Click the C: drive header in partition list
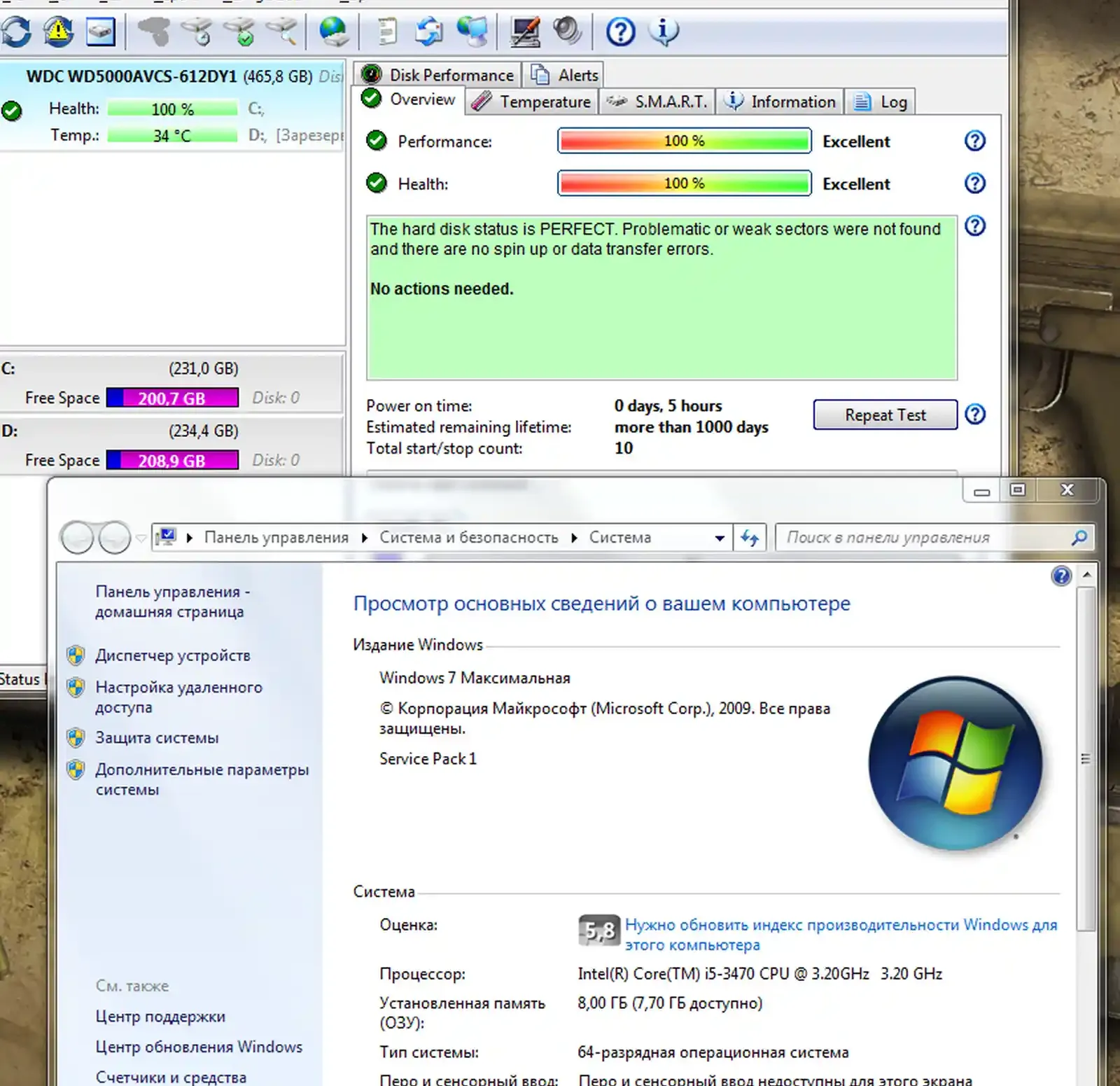Screen dimensions: 1120x1086 (x=171, y=368)
